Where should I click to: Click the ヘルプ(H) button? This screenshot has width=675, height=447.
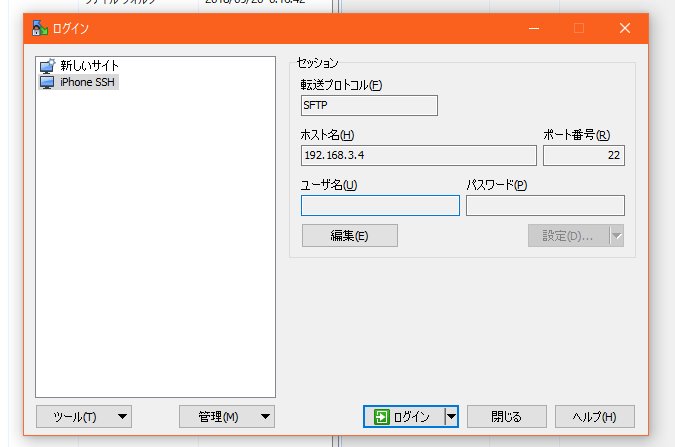(594, 416)
